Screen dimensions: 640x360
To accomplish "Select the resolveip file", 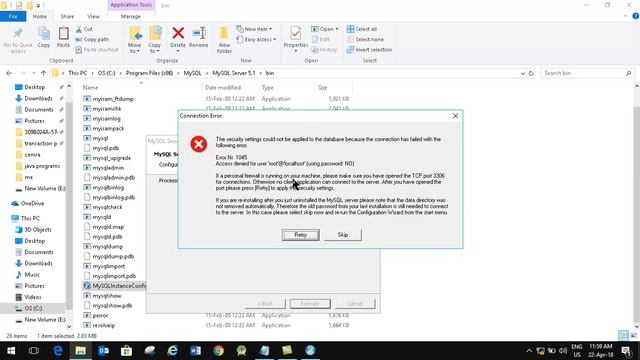I will [104, 325].
